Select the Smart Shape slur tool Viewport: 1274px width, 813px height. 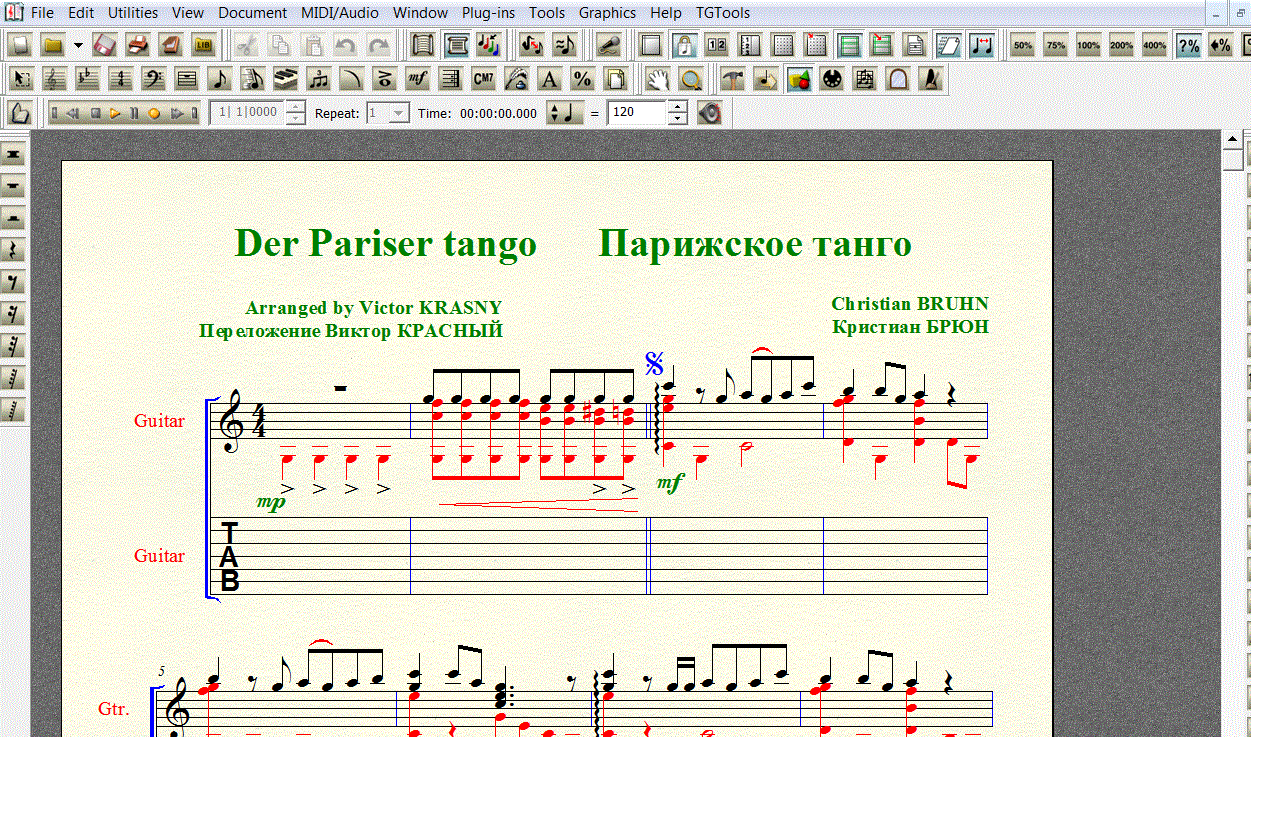[352, 79]
